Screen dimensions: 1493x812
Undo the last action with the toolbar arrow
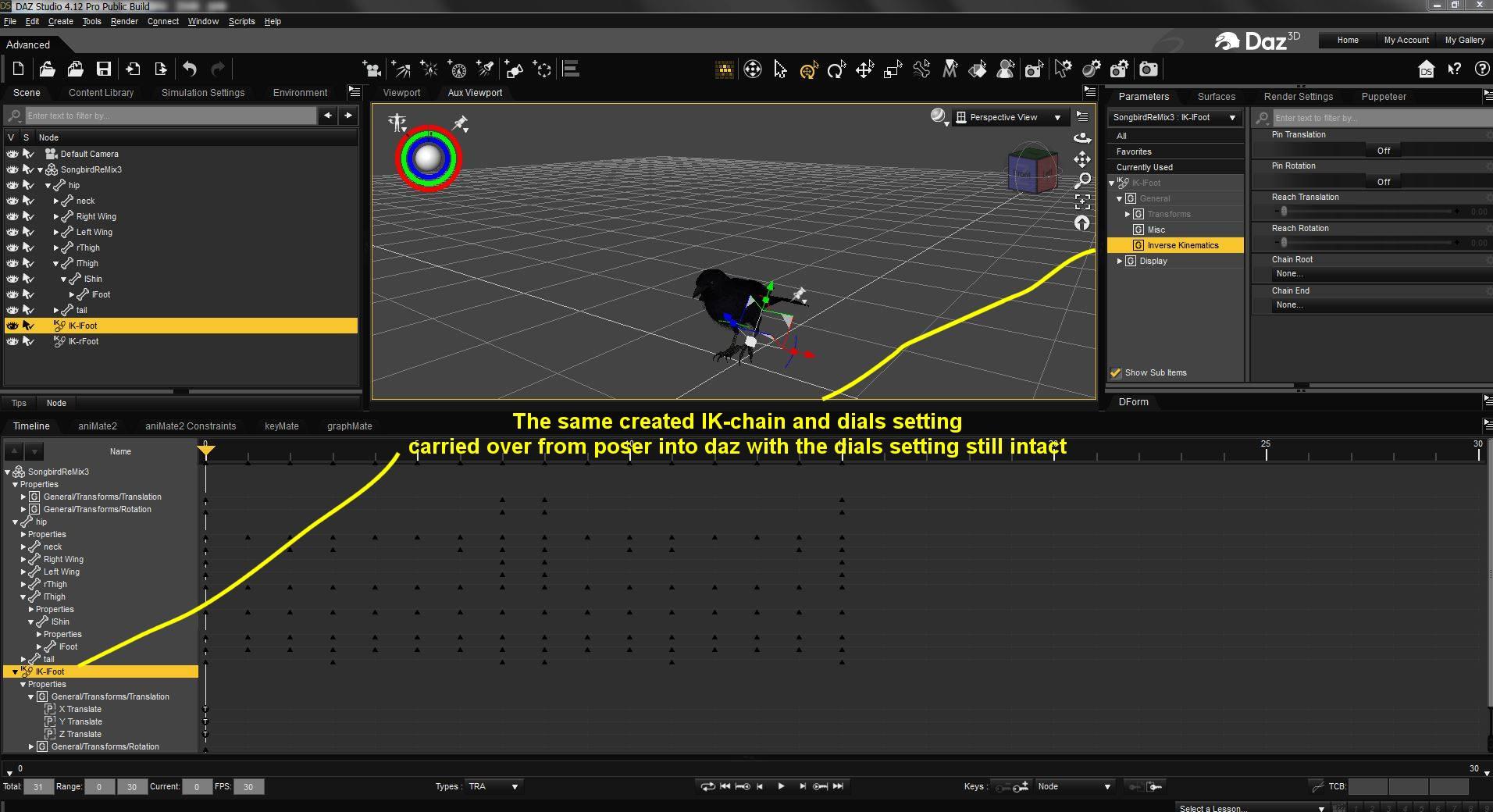pyautogui.click(x=189, y=69)
